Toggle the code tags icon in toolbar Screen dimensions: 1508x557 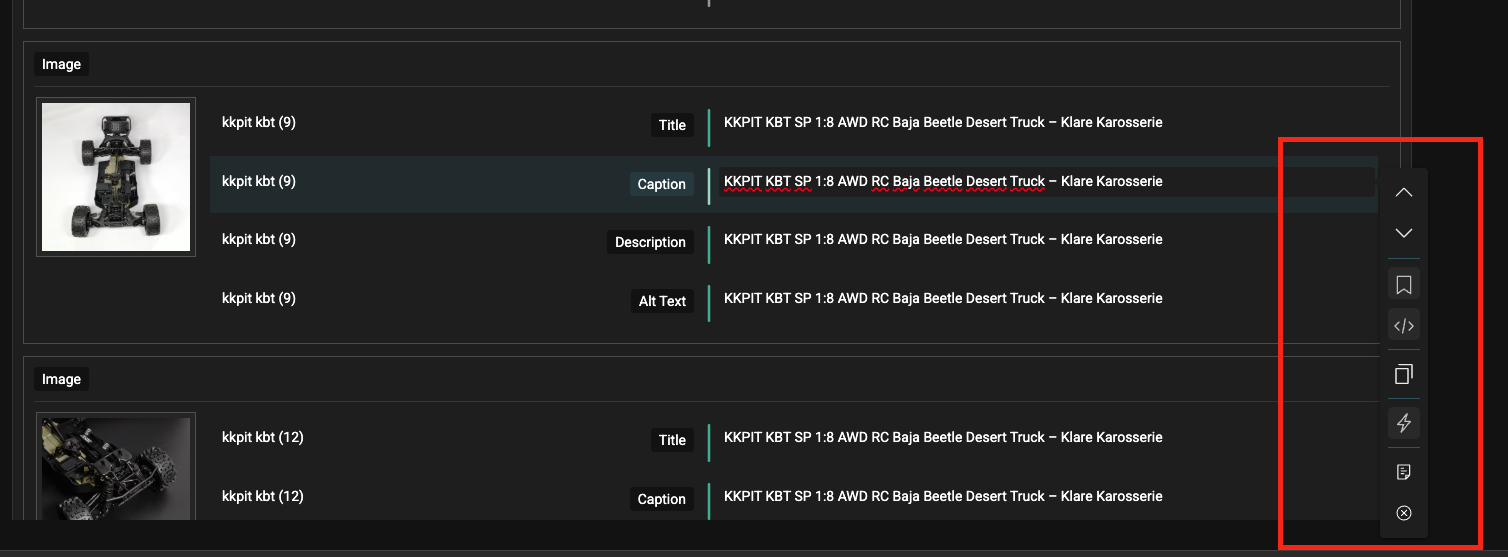(1403, 326)
